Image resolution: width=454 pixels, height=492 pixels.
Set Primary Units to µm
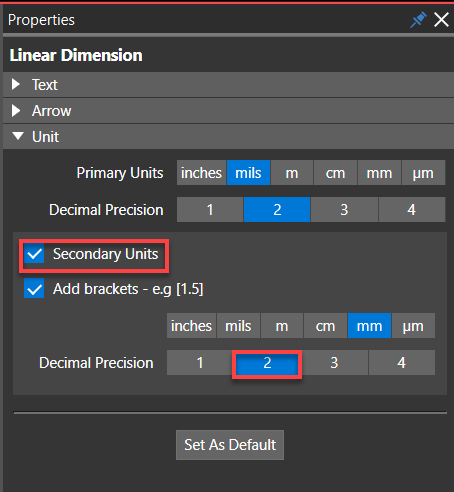click(423, 173)
